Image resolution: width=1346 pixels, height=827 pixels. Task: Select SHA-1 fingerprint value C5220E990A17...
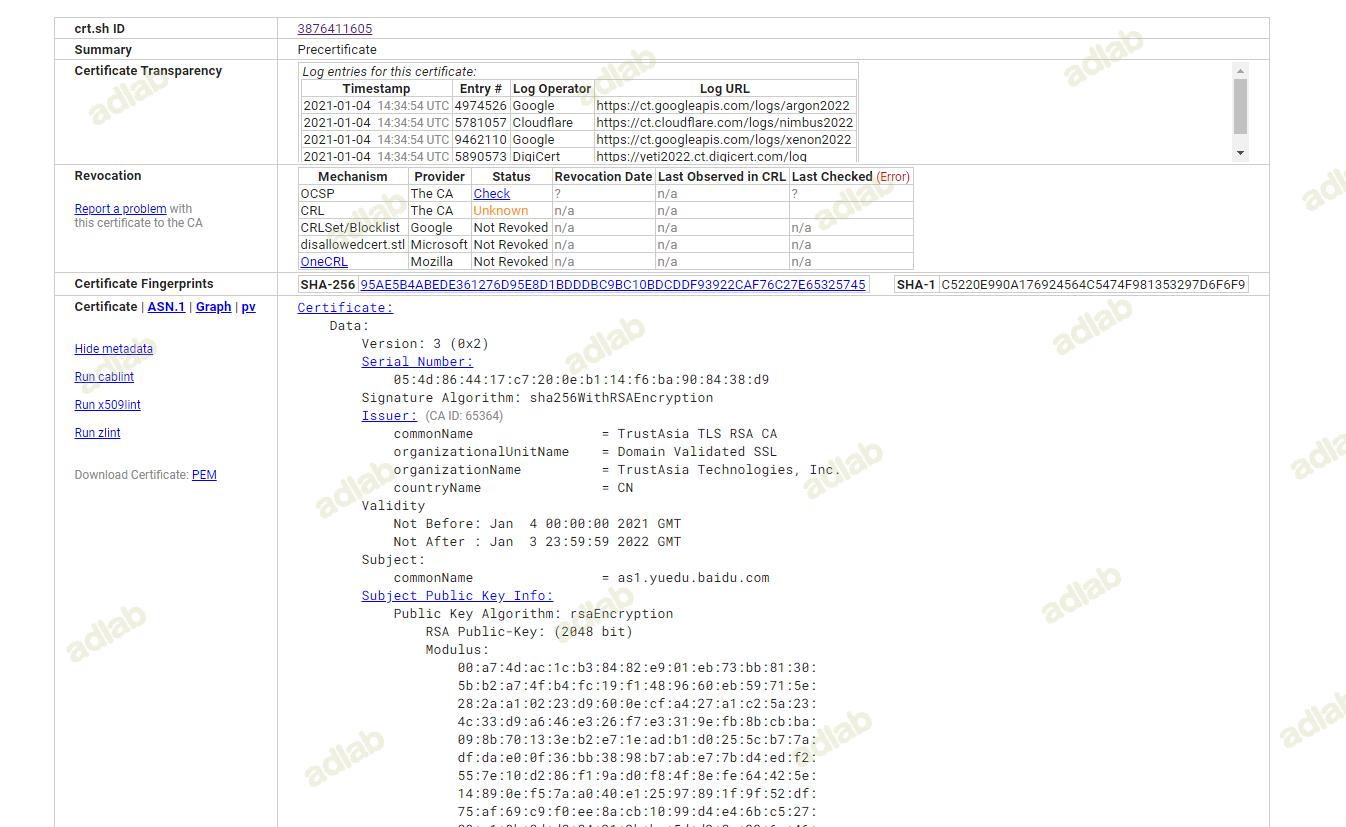click(x=1094, y=285)
